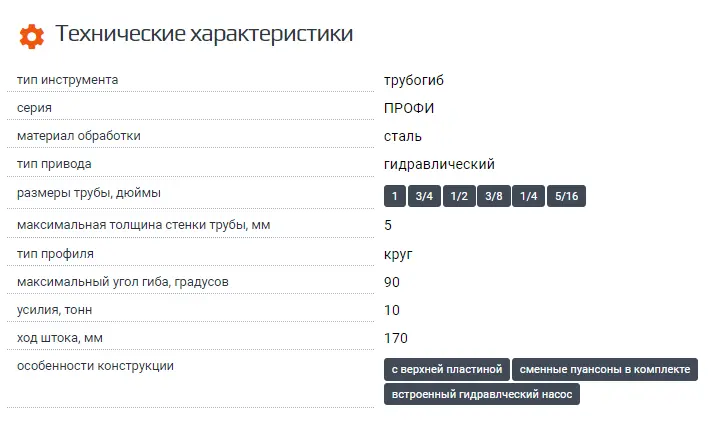Screen dimensions: 716x446
Task: Open the 'сменные пуансоны в комплекте' tag
Action: [x=605, y=370]
